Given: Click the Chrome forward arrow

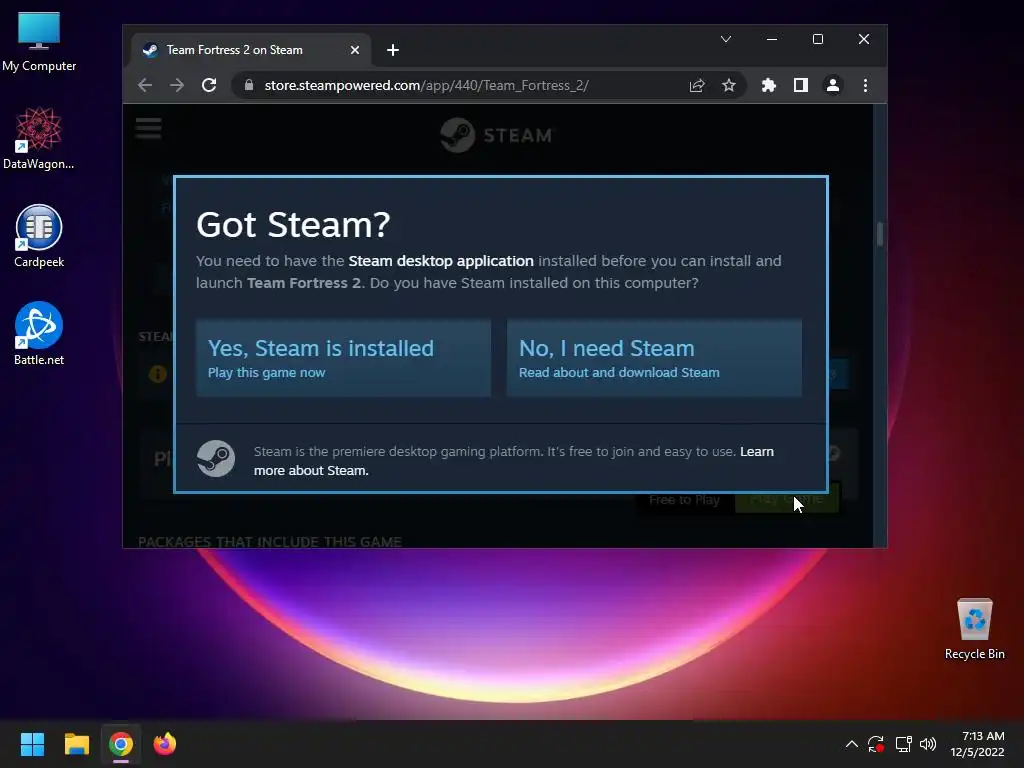Looking at the screenshot, I should coord(177,85).
